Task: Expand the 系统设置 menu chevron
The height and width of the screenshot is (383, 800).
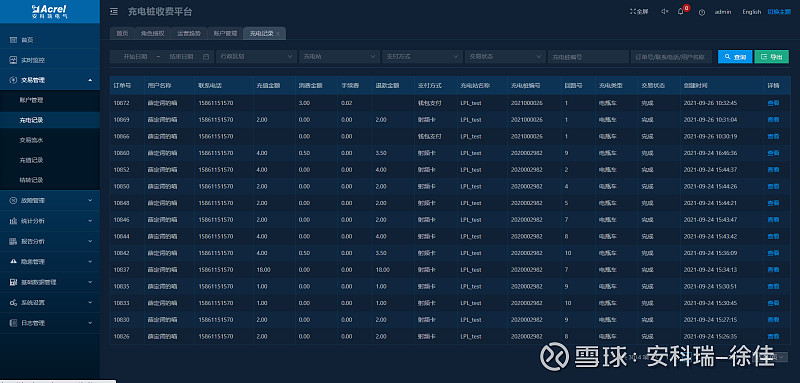Action: pos(90,302)
